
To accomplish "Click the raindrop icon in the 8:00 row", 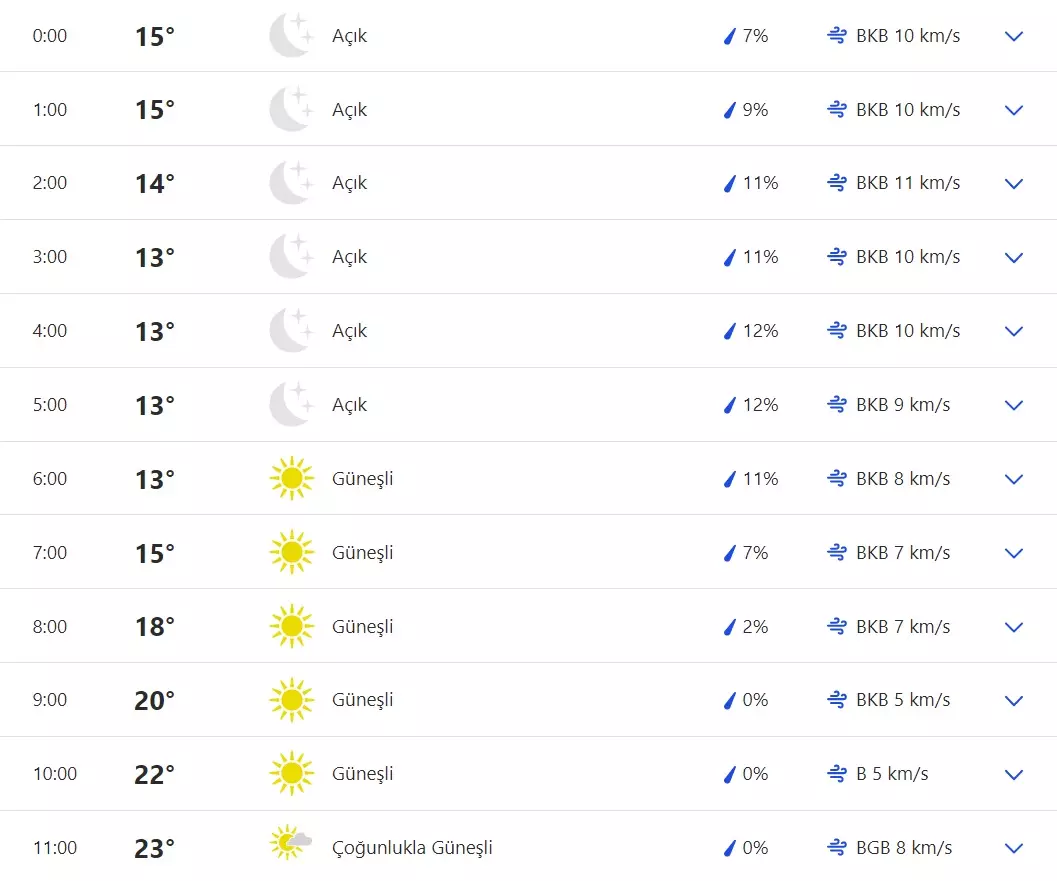I will (x=729, y=627).
